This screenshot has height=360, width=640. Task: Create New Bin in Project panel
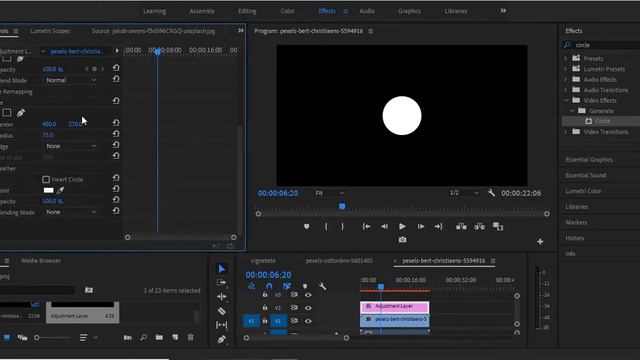pyautogui.click(x=159, y=338)
